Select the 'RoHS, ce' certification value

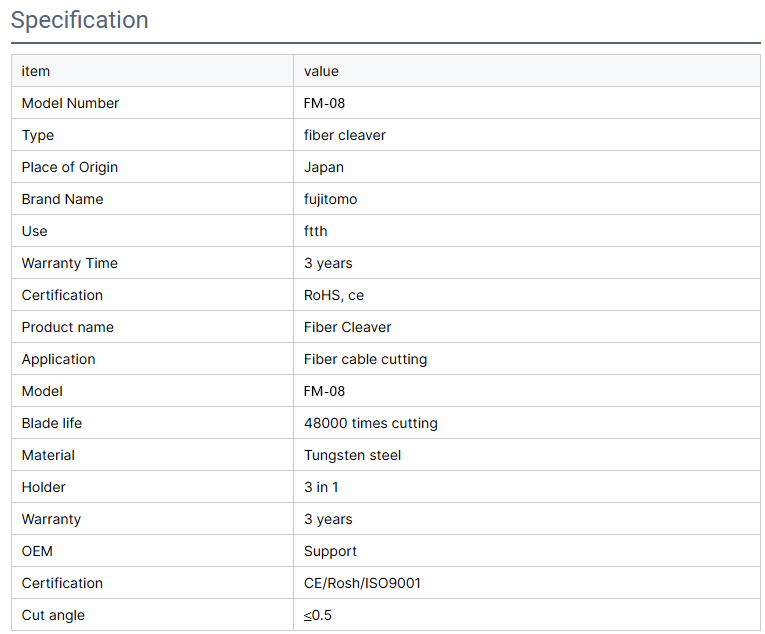tap(334, 295)
